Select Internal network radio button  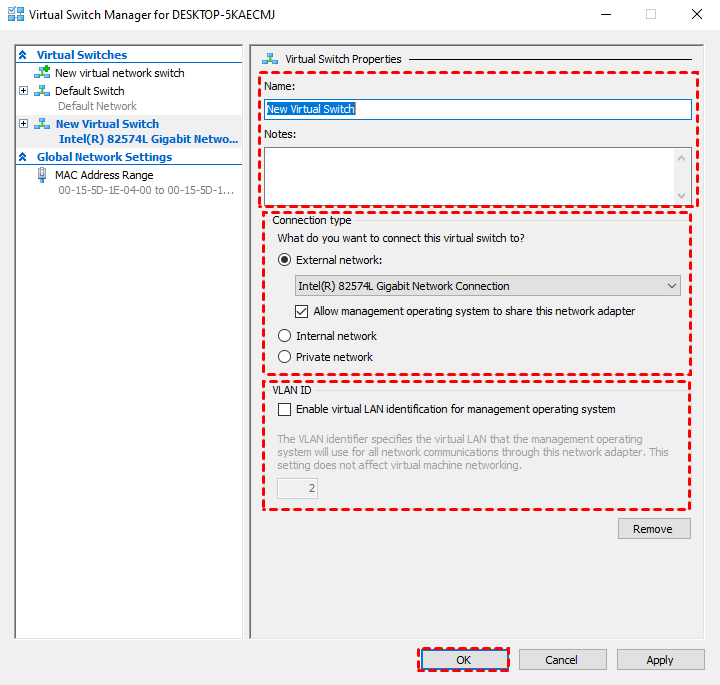coord(284,336)
